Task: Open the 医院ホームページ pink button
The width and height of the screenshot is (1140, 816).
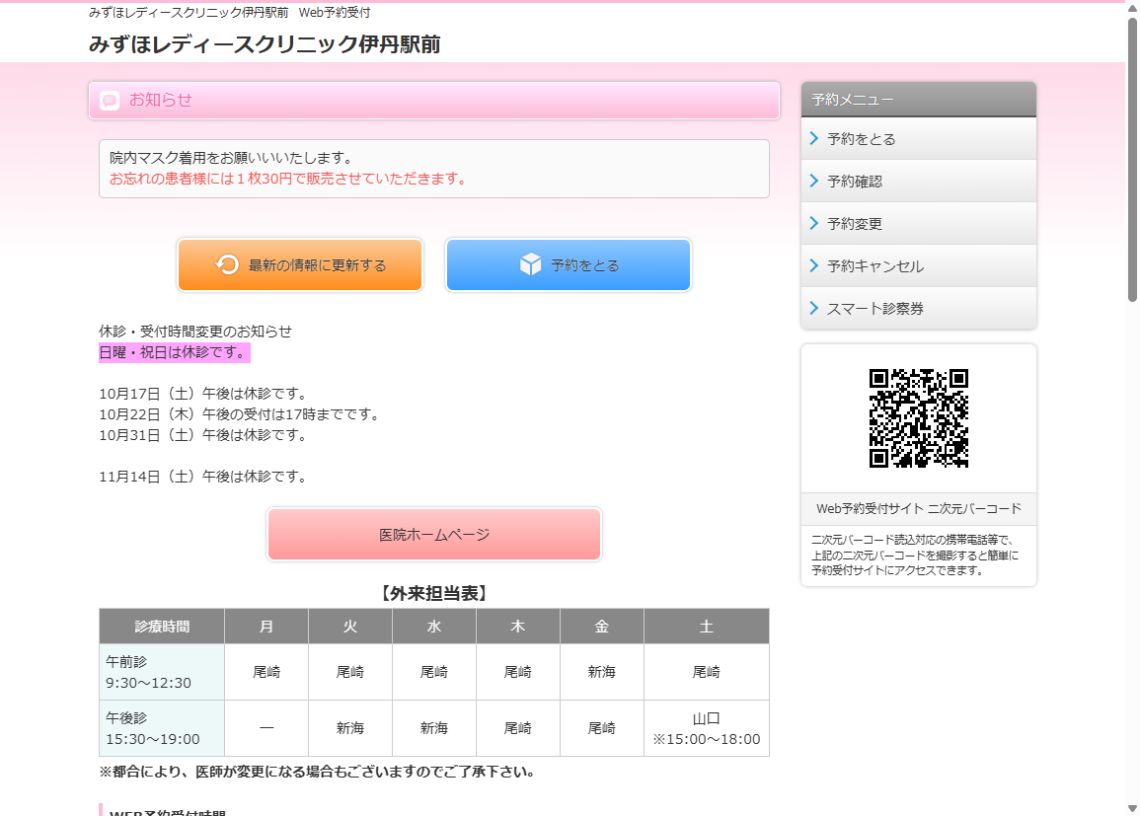Action: click(434, 535)
